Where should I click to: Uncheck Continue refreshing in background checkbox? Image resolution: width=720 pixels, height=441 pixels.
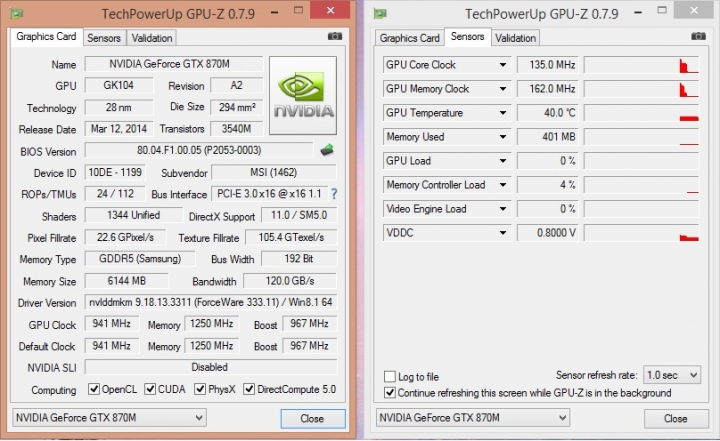pyautogui.click(x=390, y=393)
